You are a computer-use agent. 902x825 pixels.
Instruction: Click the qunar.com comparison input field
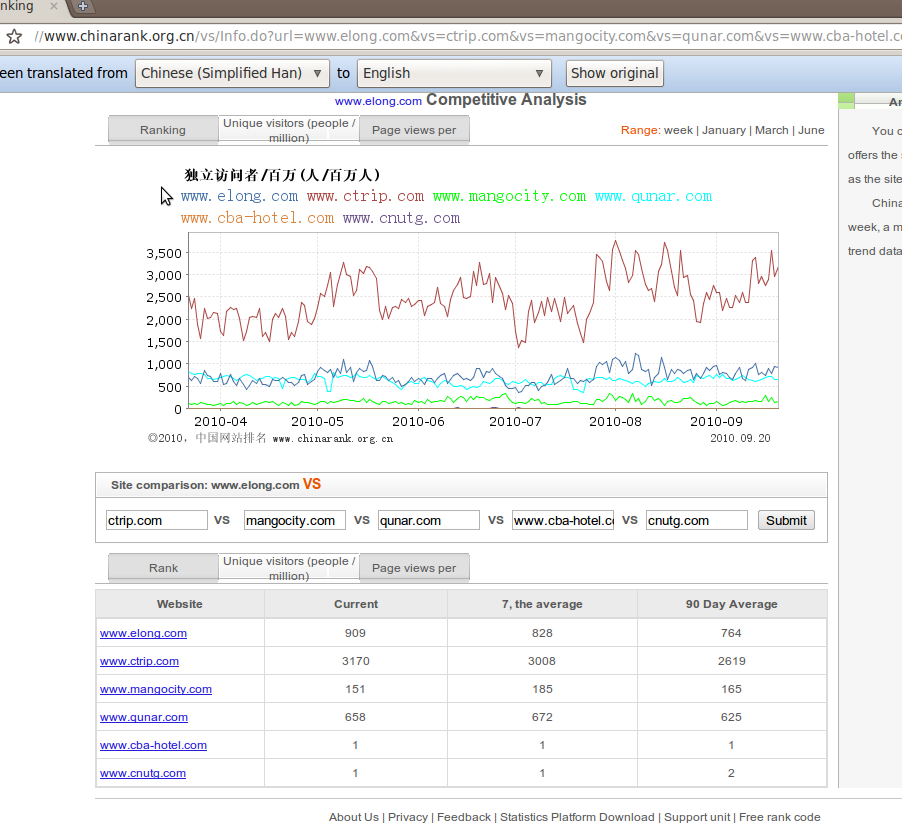429,520
